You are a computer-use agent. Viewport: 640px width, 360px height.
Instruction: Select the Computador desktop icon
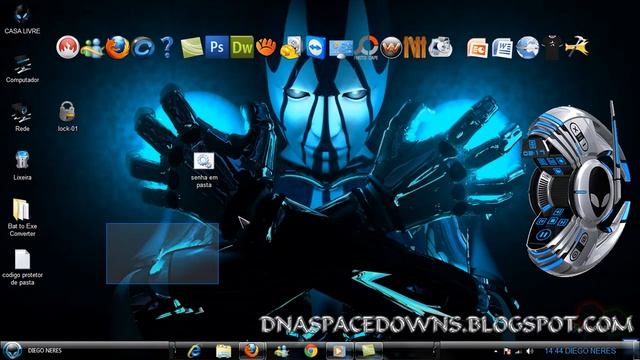pyautogui.click(x=22, y=69)
